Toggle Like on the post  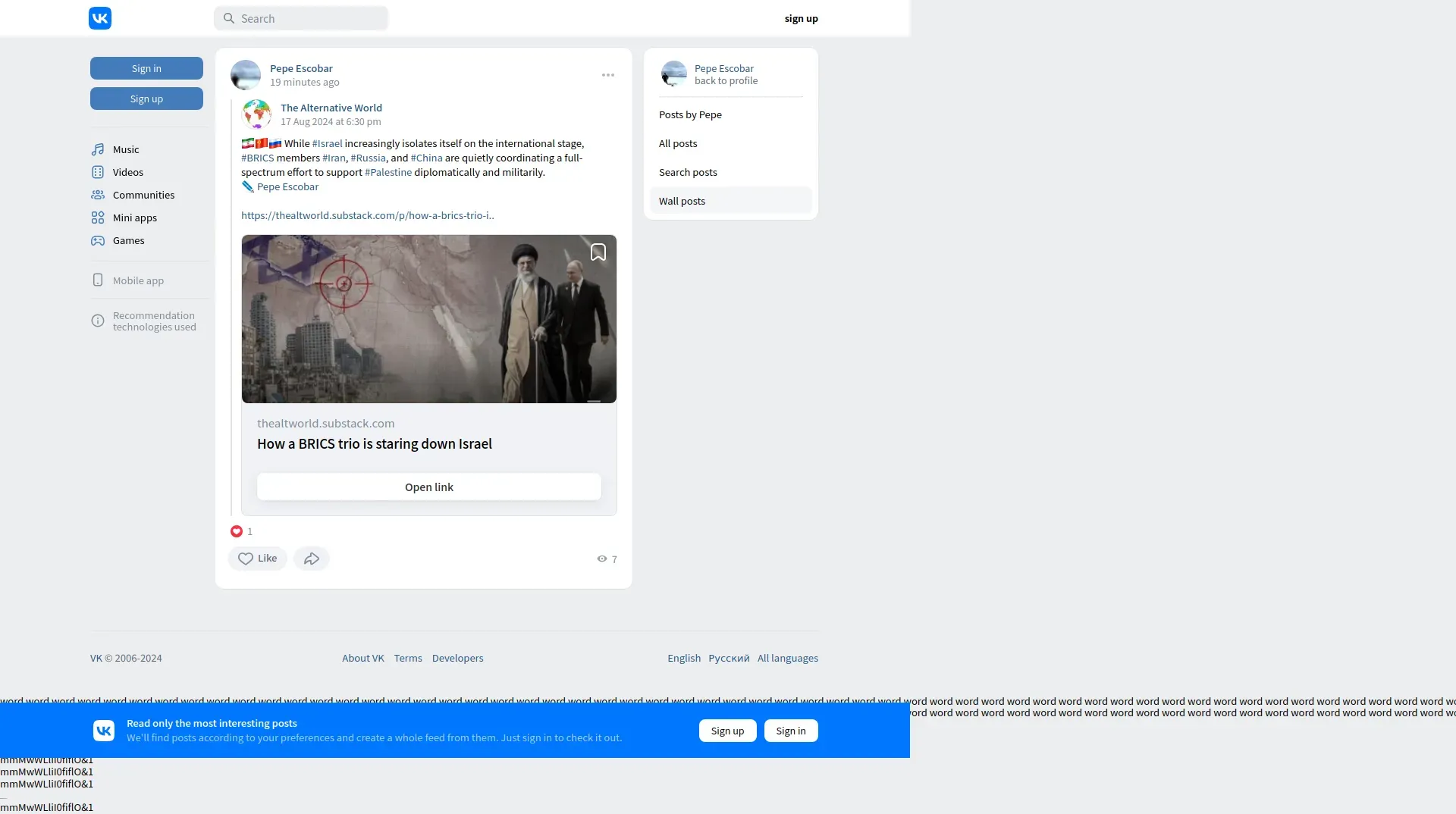pyautogui.click(x=258, y=559)
